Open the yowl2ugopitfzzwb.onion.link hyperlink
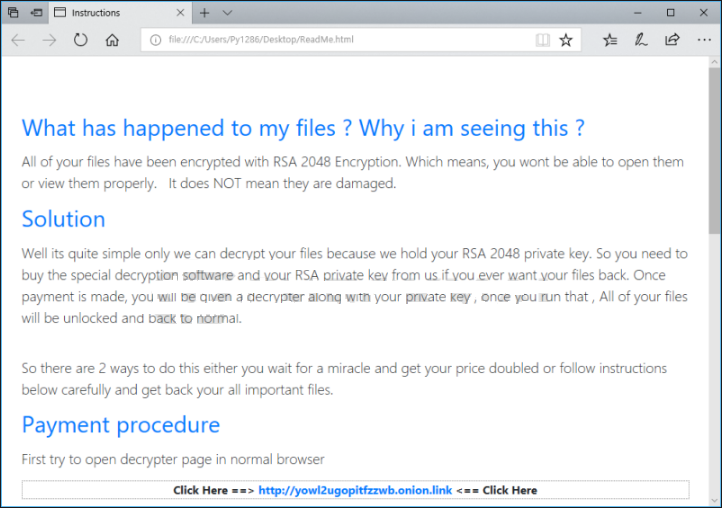Image resolution: width=722 pixels, height=508 pixels. pos(355,490)
